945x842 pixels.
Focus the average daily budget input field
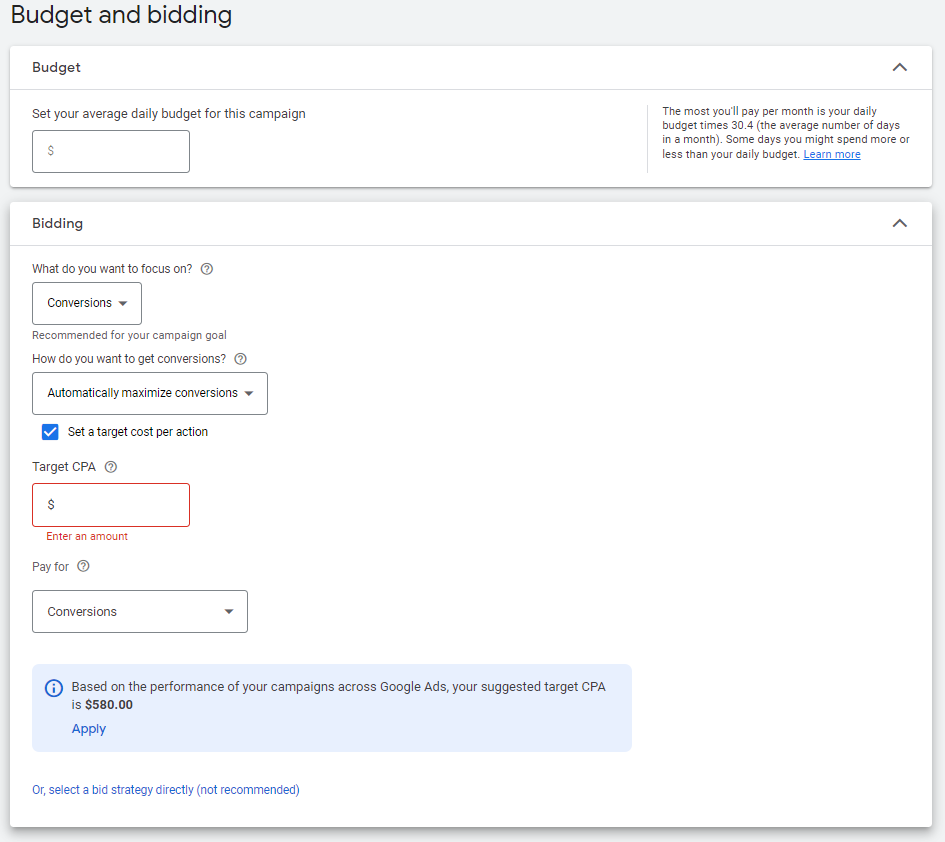click(x=111, y=151)
